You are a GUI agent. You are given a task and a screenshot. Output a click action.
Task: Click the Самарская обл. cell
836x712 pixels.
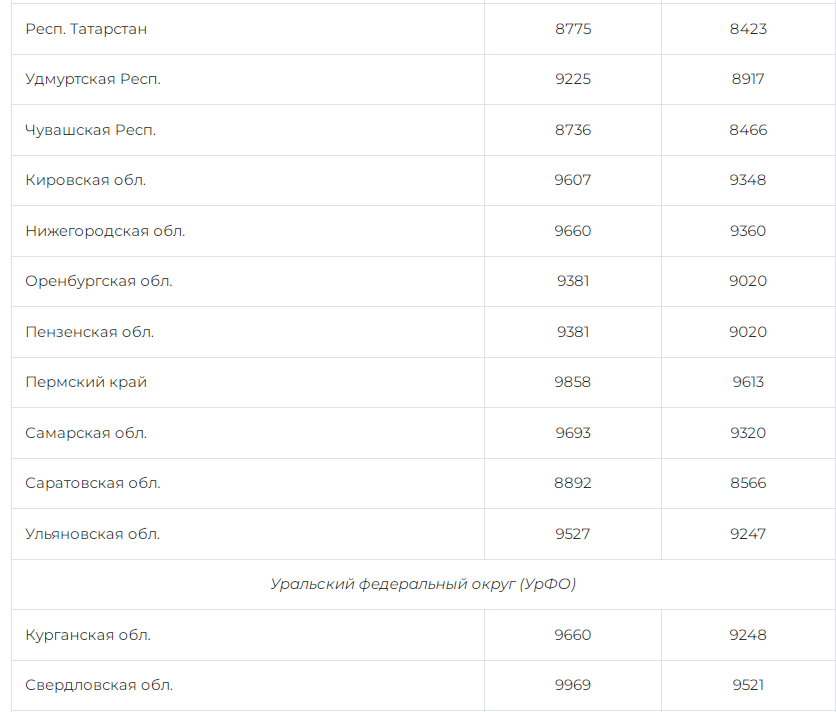click(x=86, y=433)
